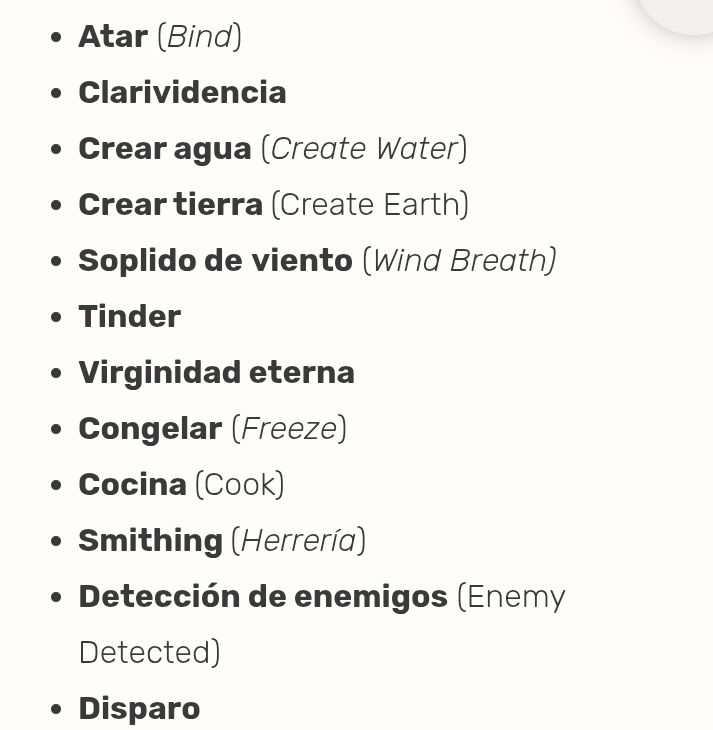
Task: Click the bold word Congelar
Action: click(150, 429)
